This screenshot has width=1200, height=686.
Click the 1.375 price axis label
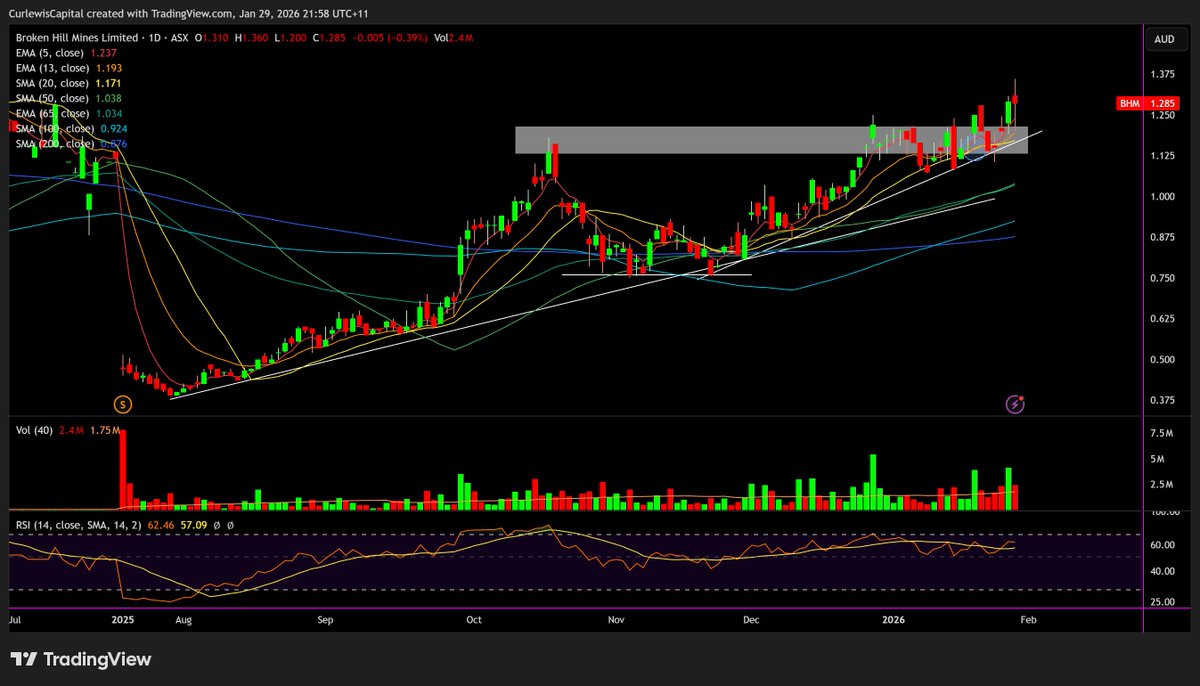click(x=1163, y=75)
